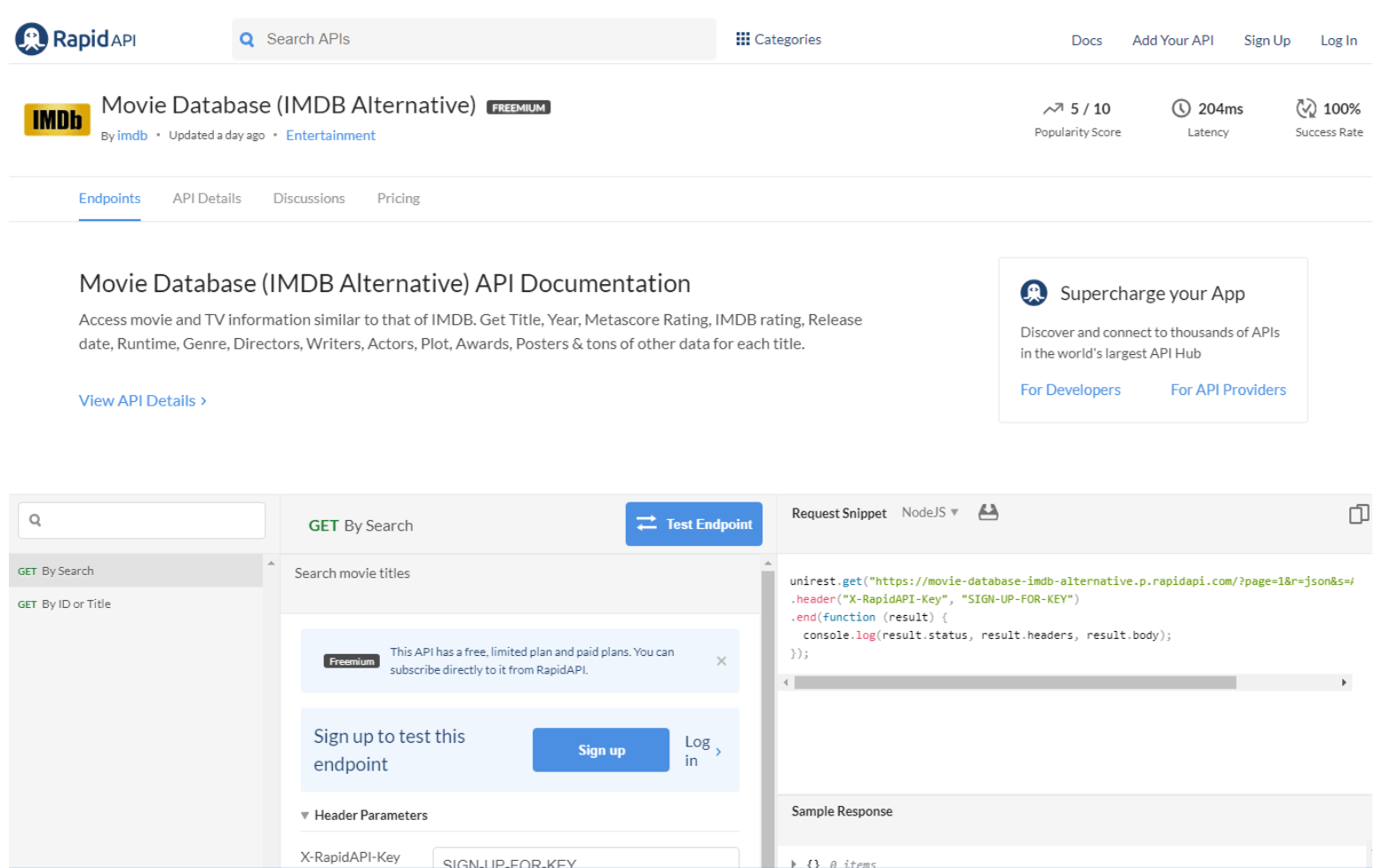
Task: Click the magnifier in endpoint search box
Action: click(35, 519)
